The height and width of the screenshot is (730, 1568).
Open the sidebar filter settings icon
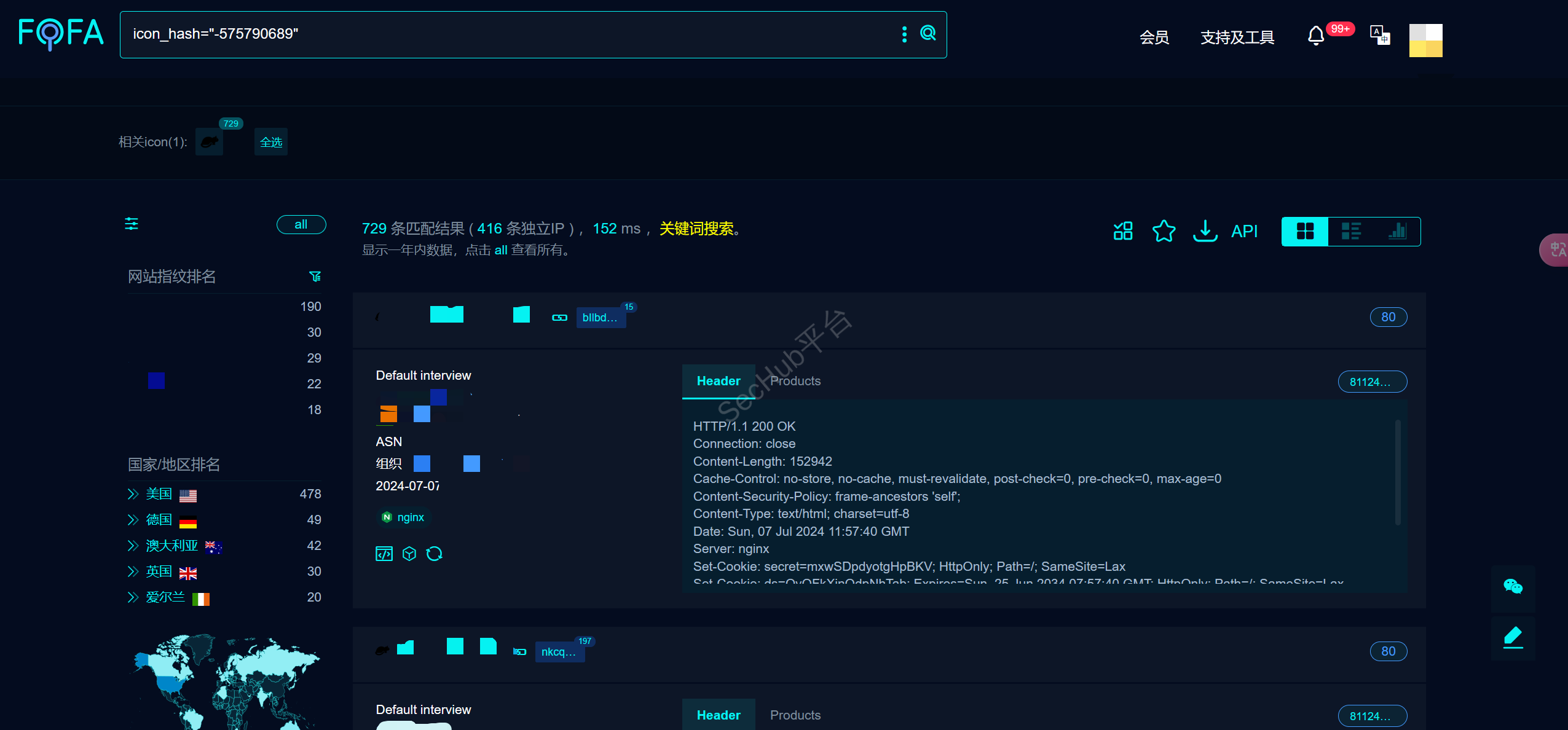click(132, 224)
